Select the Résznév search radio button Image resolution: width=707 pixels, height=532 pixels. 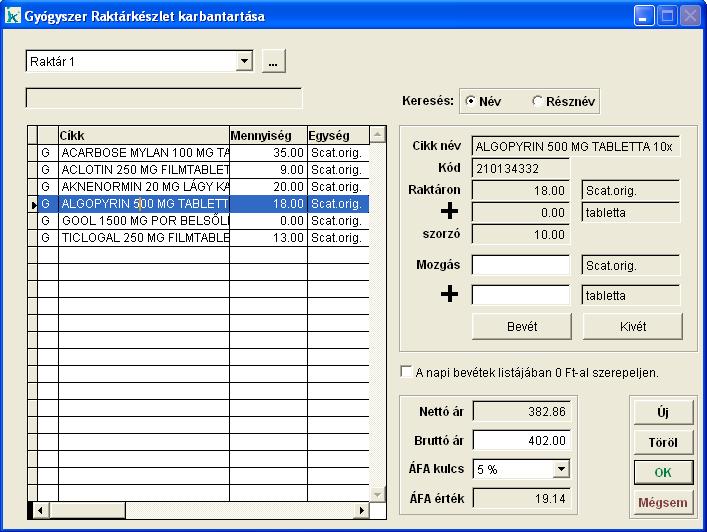(538, 101)
